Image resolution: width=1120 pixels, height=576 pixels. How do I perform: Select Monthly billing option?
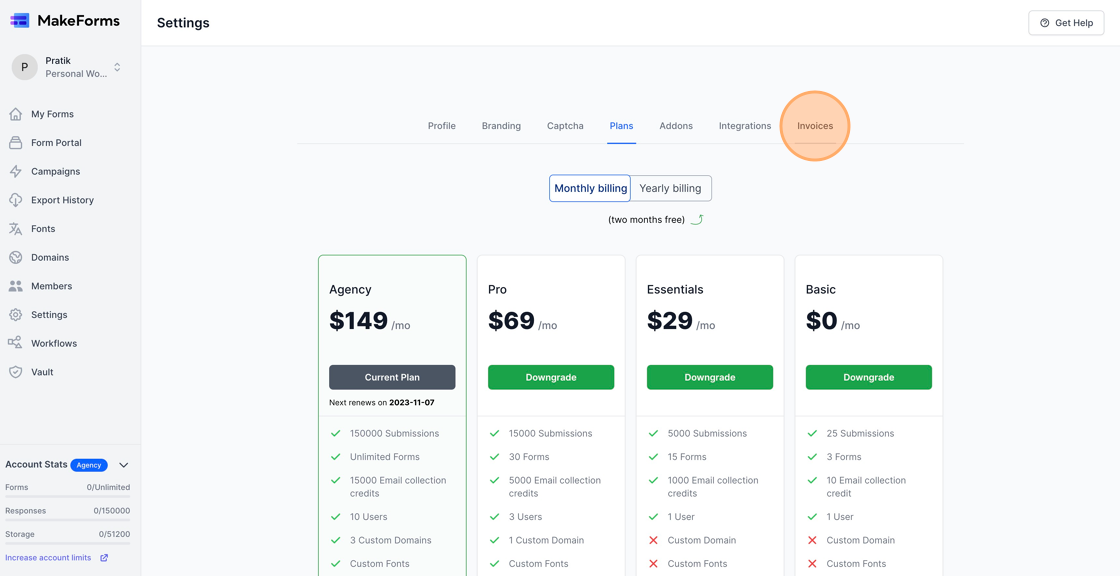pos(589,188)
